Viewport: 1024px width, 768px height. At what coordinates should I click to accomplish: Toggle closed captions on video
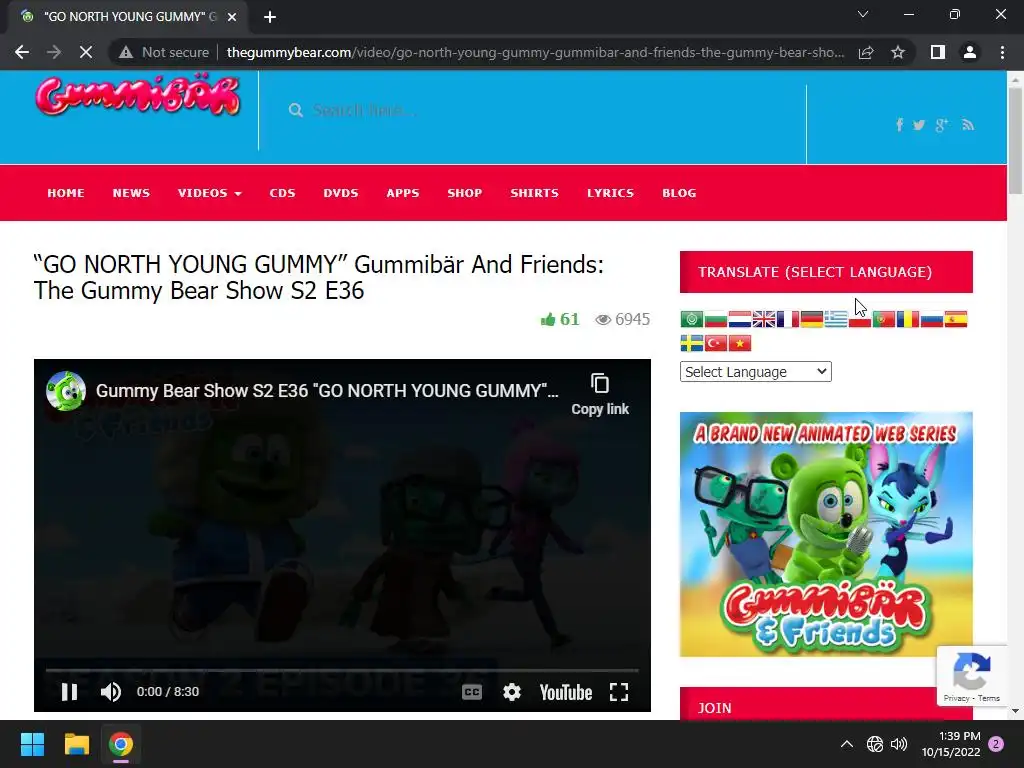tap(472, 692)
